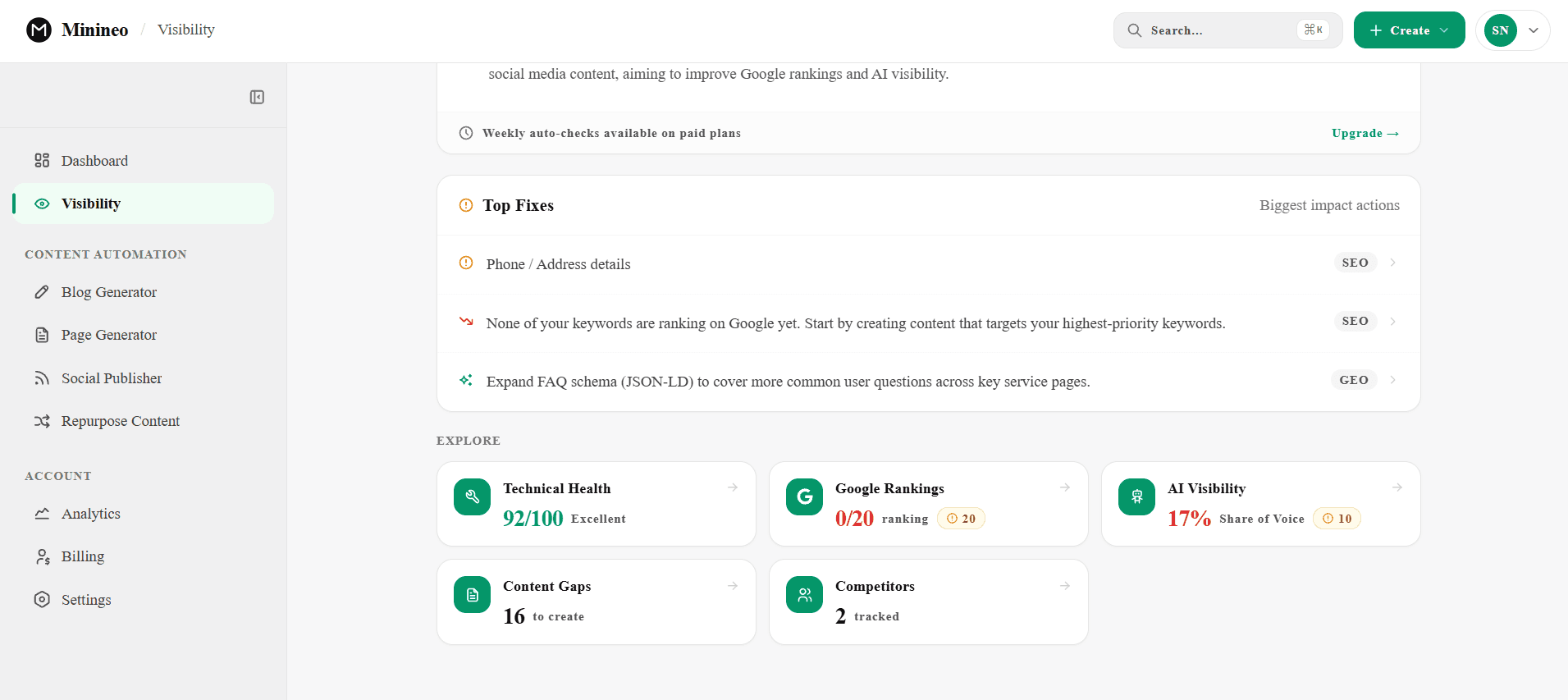This screenshot has height=700, width=1568.
Task: Expand the Phone / Address details fix
Action: [928, 263]
